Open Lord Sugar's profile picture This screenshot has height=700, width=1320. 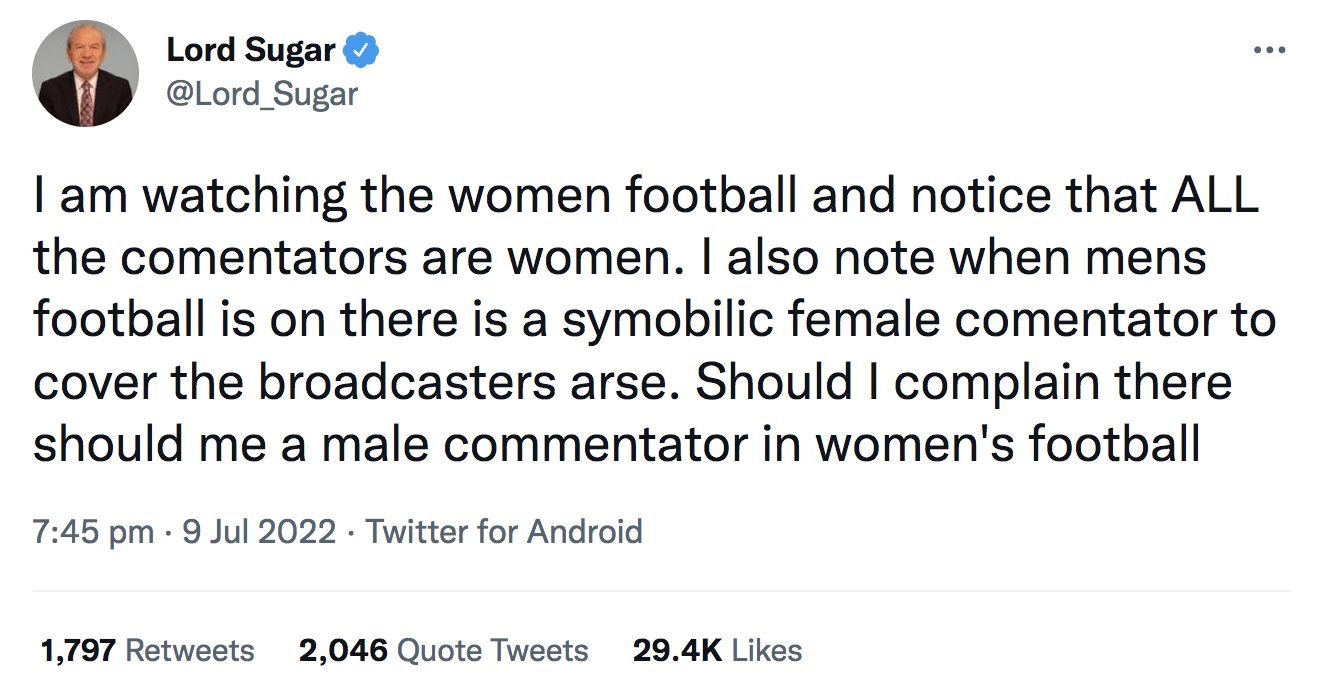85,73
